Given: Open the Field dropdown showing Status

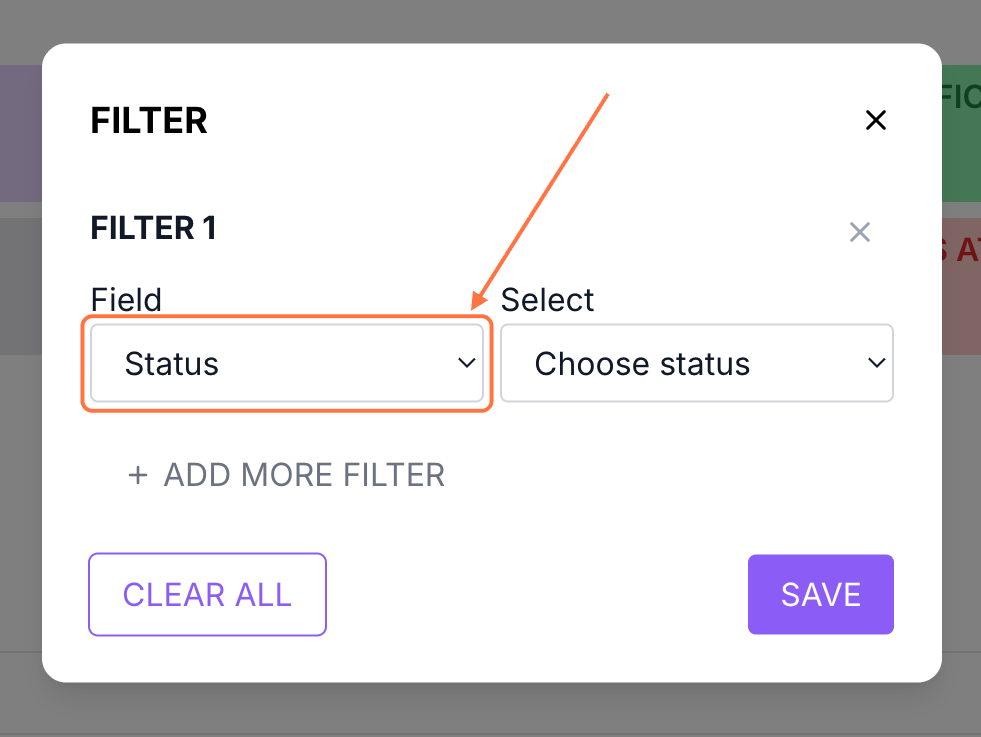Looking at the screenshot, I should click(286, 363).
